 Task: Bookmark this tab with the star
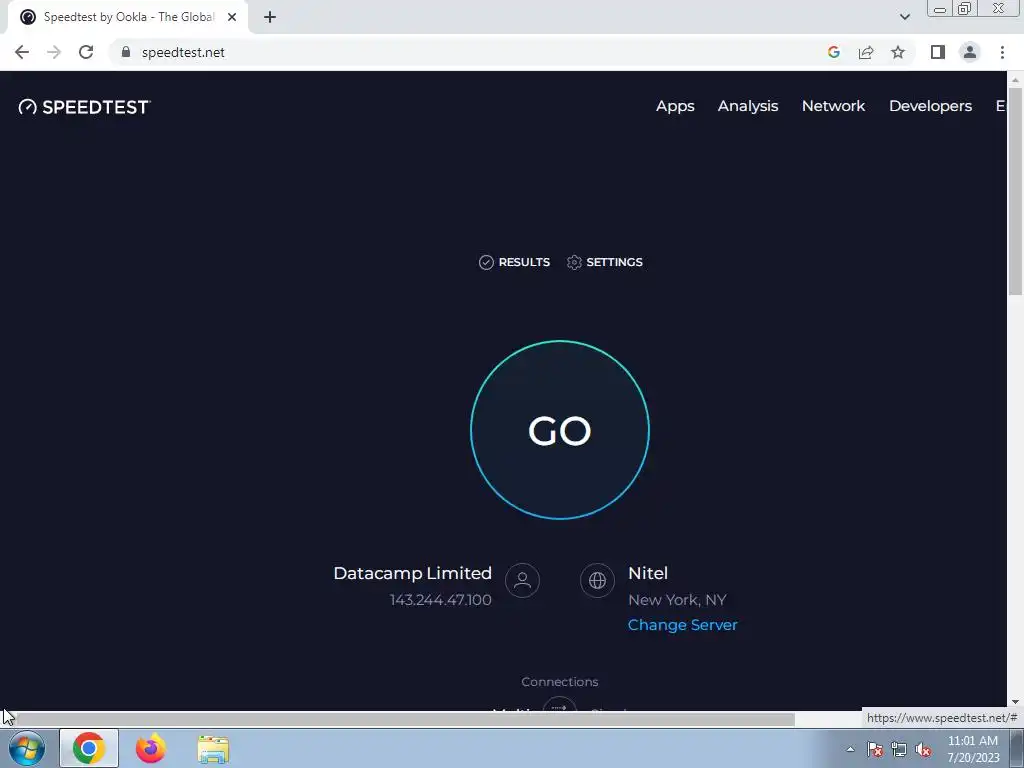coord(898,52)
